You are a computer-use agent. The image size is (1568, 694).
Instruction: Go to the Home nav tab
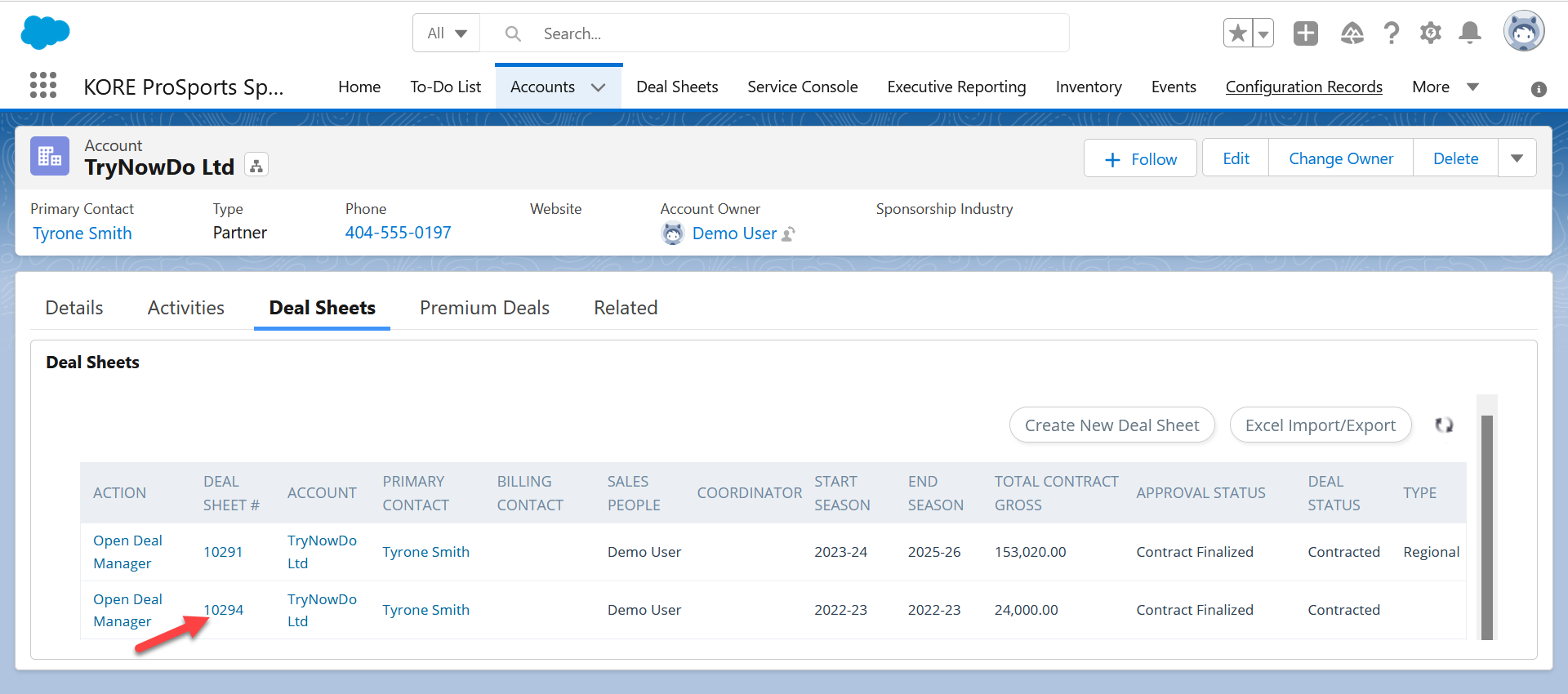point(359,87)
